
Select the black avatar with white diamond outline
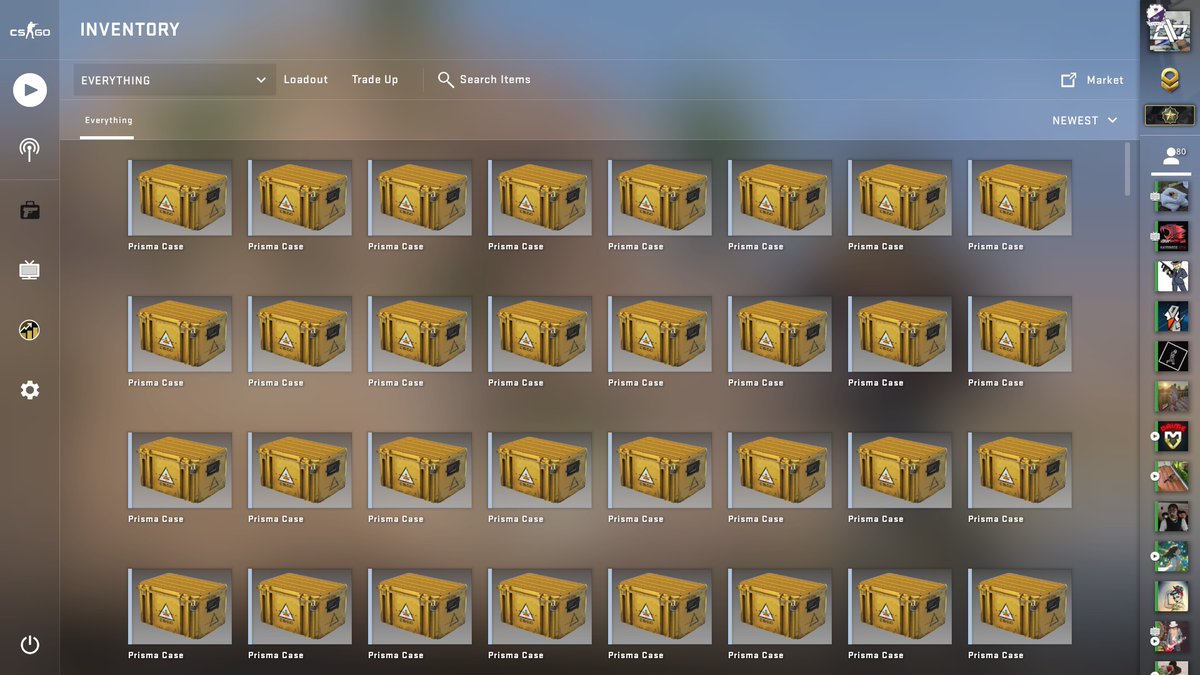(x=1172, y=357)
